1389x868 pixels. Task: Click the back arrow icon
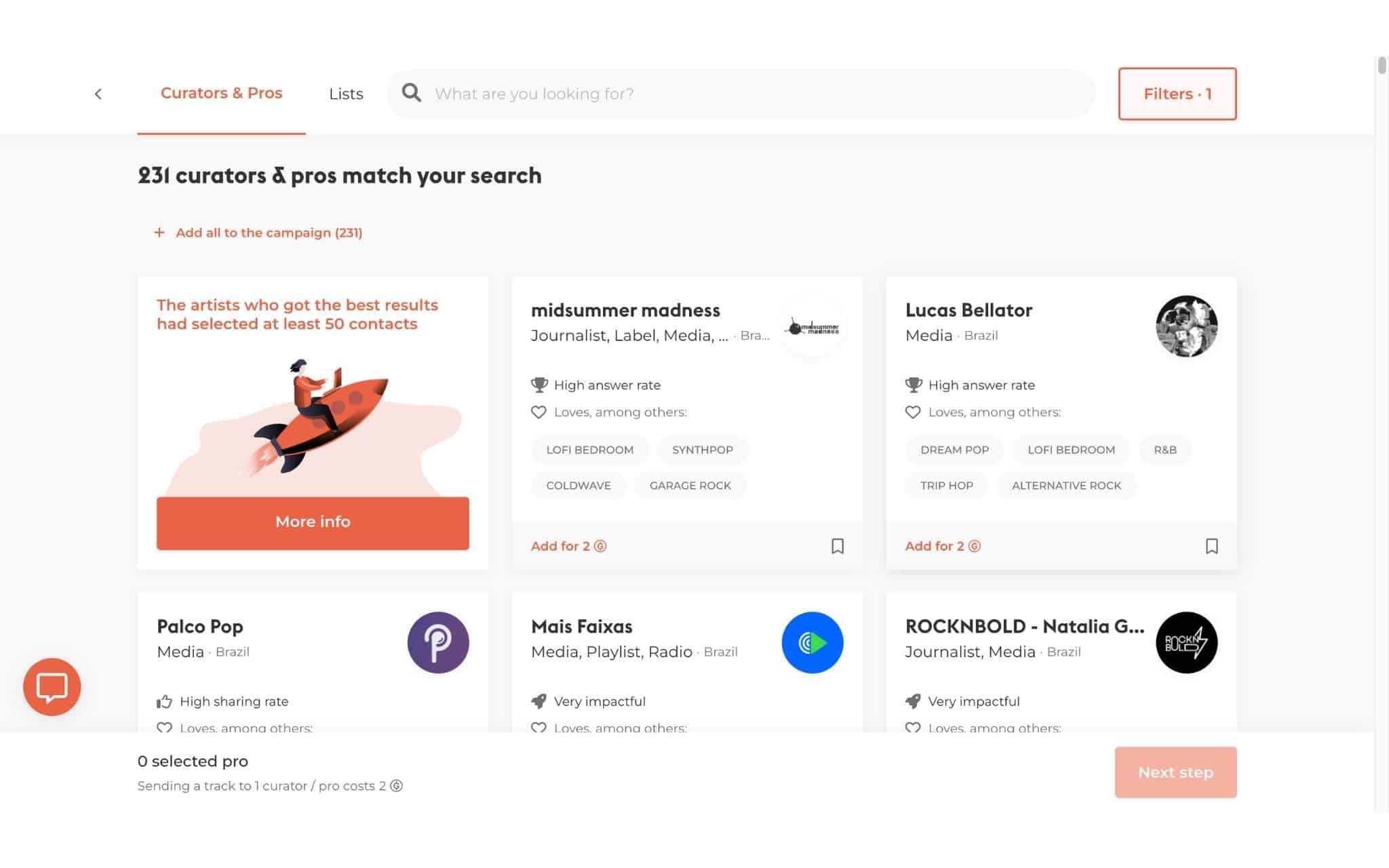pyautogui.click(x=98, y=94)
